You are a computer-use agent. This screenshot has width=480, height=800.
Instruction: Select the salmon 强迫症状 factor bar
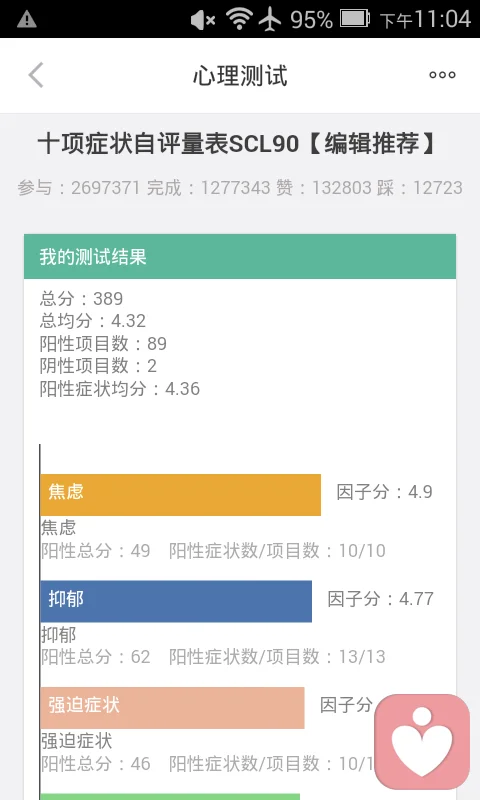tap(172, 708)
